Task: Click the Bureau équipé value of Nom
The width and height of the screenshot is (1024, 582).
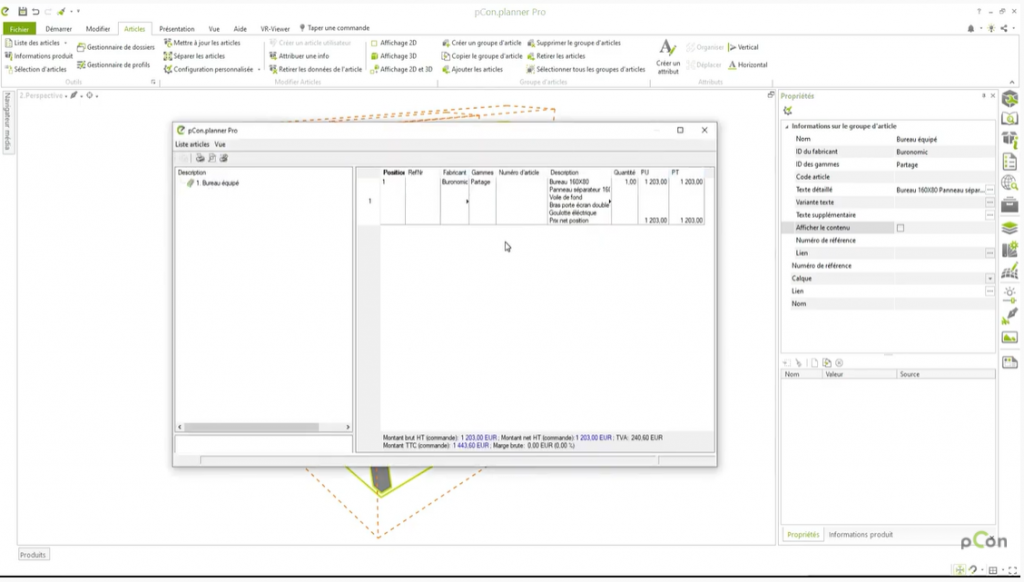Action: click(x=916, y=139)
